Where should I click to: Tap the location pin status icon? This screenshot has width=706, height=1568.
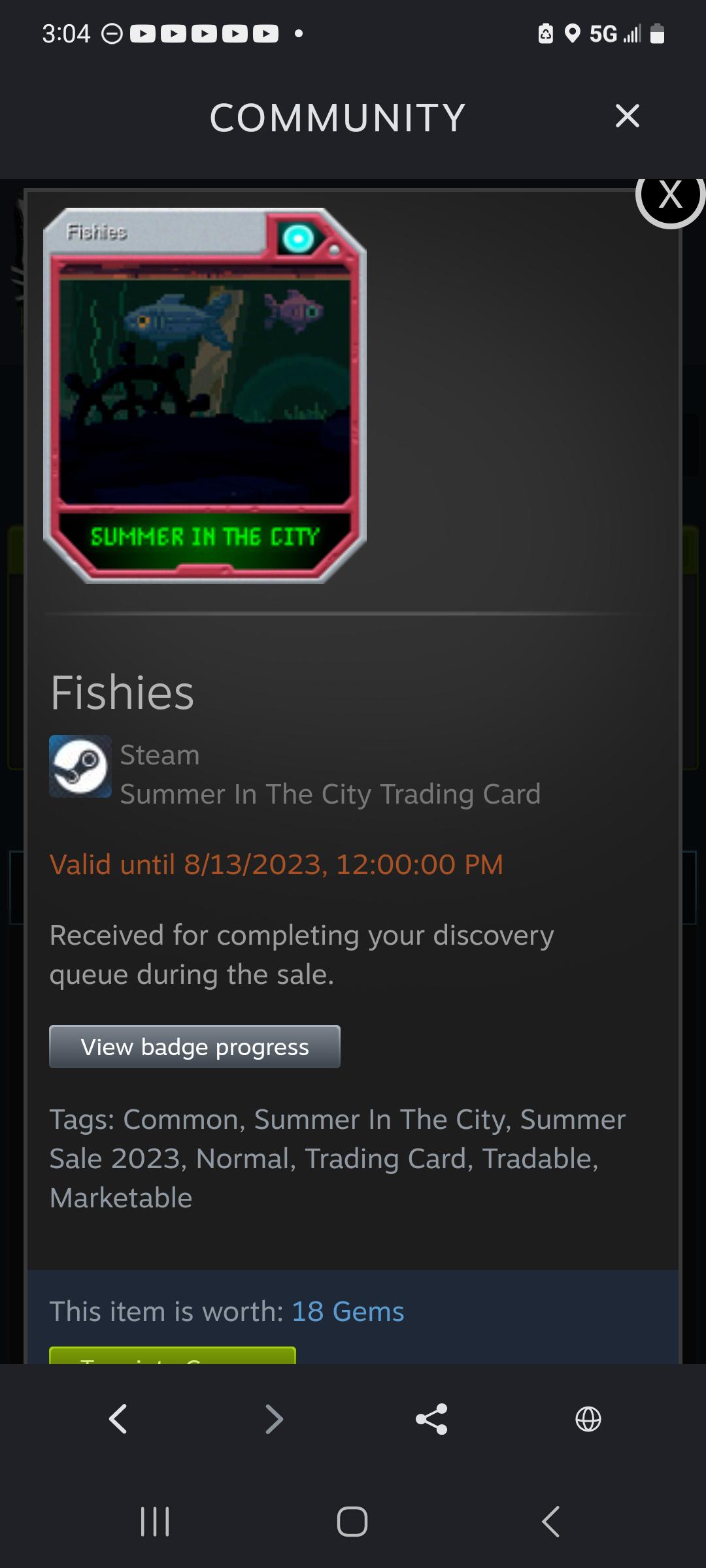tap(573, 33)
